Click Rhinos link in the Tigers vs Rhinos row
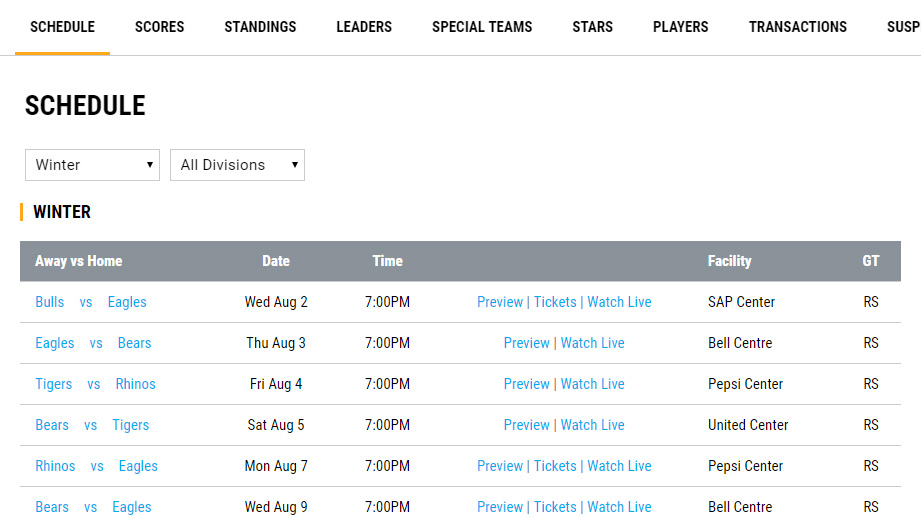 [135, 384]
